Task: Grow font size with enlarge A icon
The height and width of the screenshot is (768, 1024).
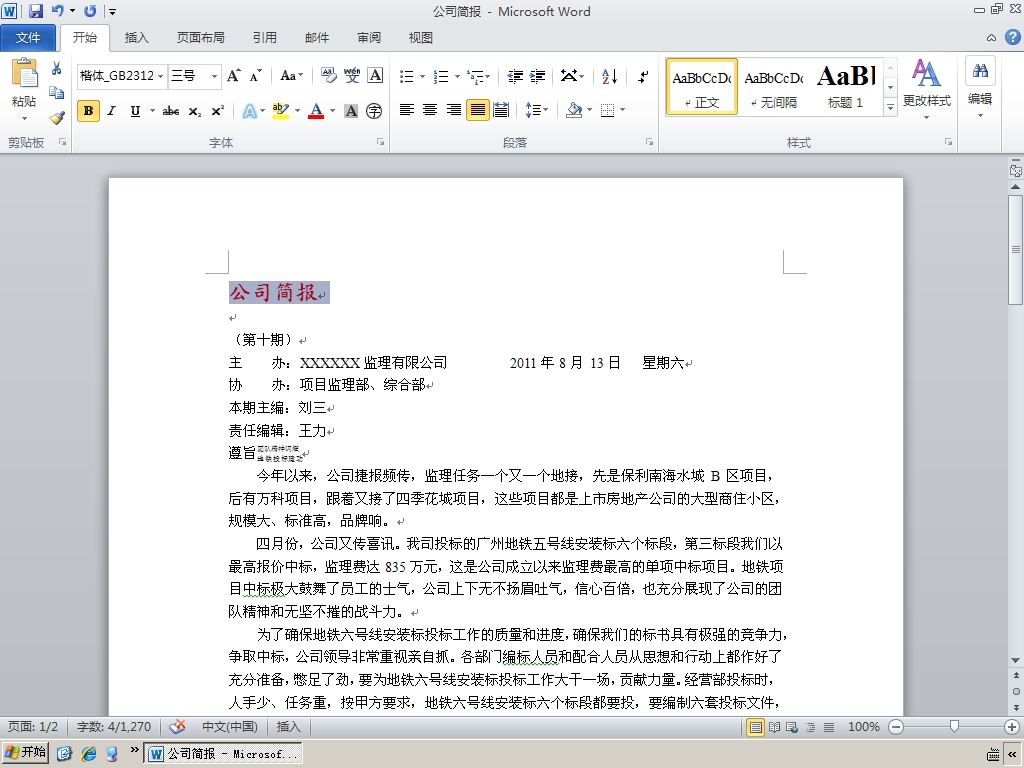Action: (x=233, y=76)
